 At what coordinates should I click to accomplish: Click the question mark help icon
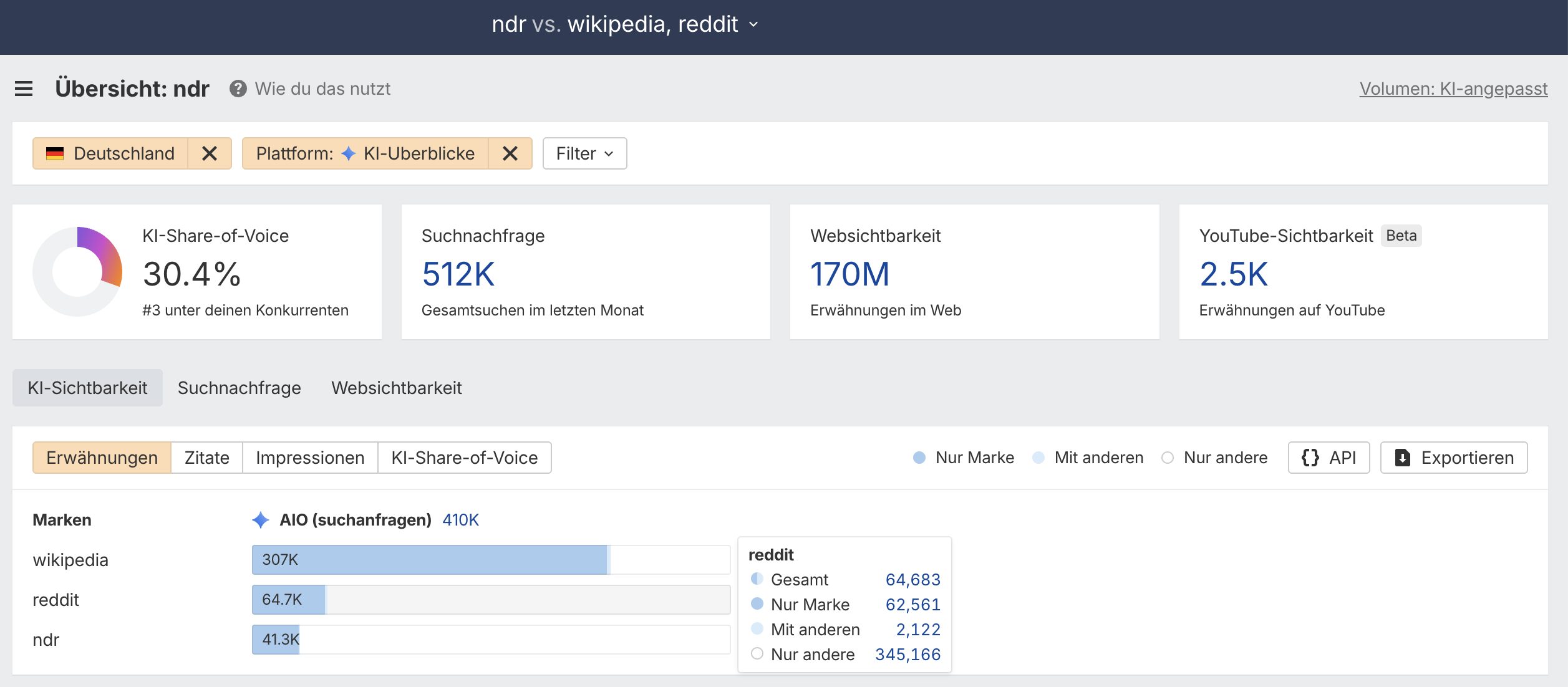[238, 89]
